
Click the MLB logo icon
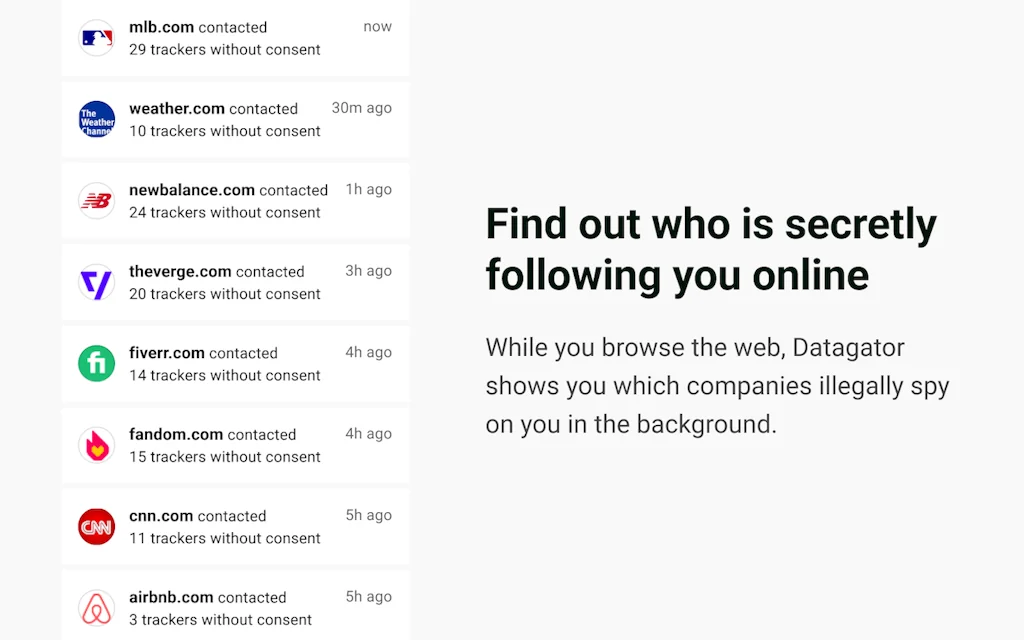[96, 38]
